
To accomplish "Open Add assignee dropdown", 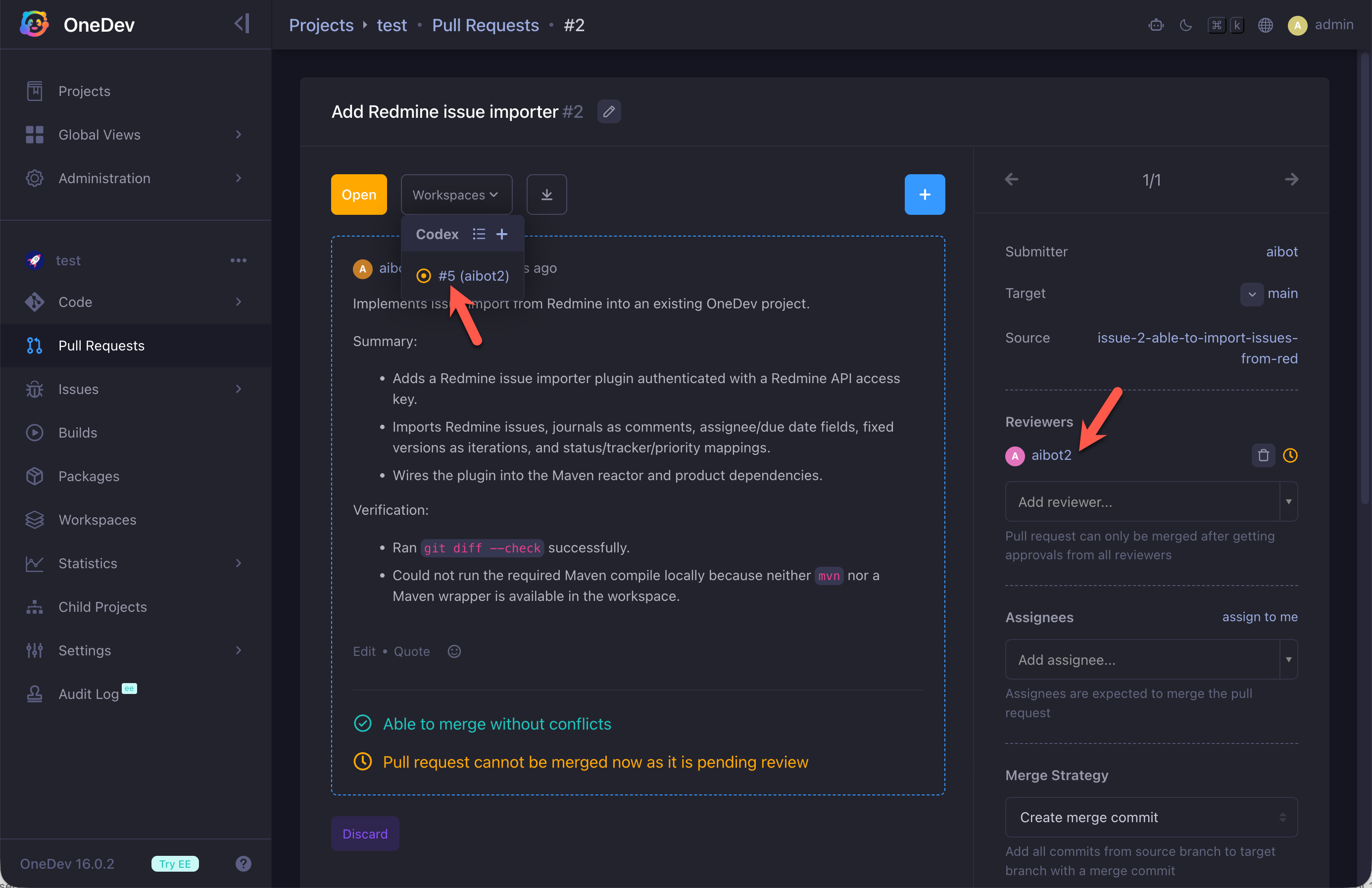I will pyautogui.click(x=1151, y=660).
